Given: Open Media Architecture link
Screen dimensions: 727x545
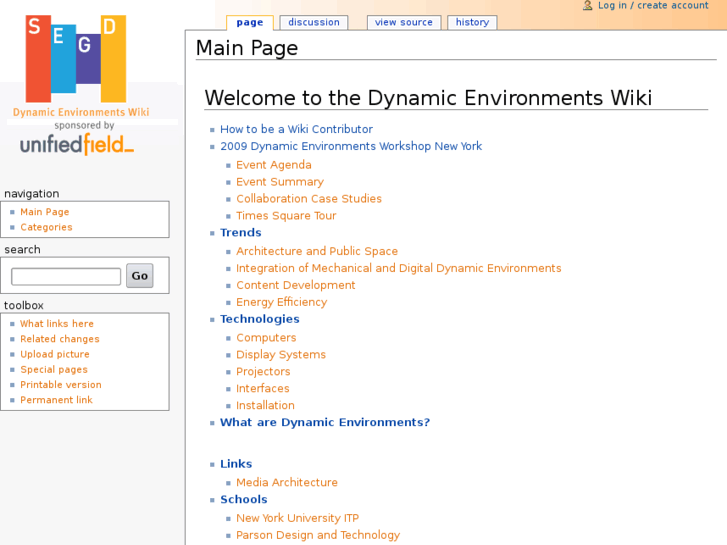Looking at the screenshot, I should (x=287, y=482).
